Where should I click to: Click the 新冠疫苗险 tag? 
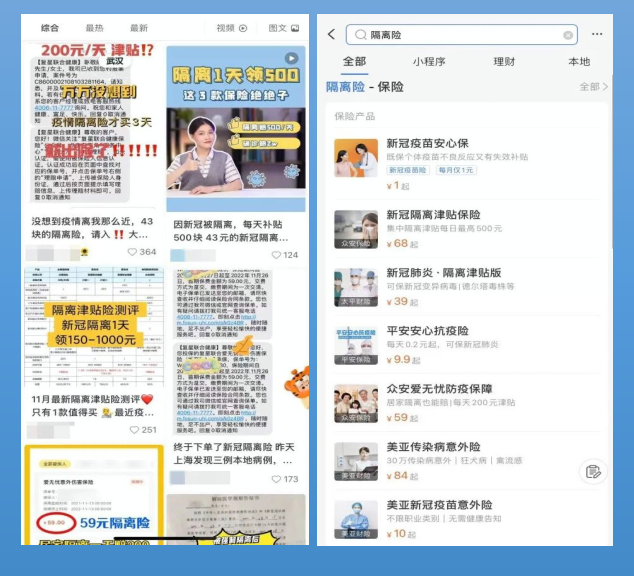[408, 170]
